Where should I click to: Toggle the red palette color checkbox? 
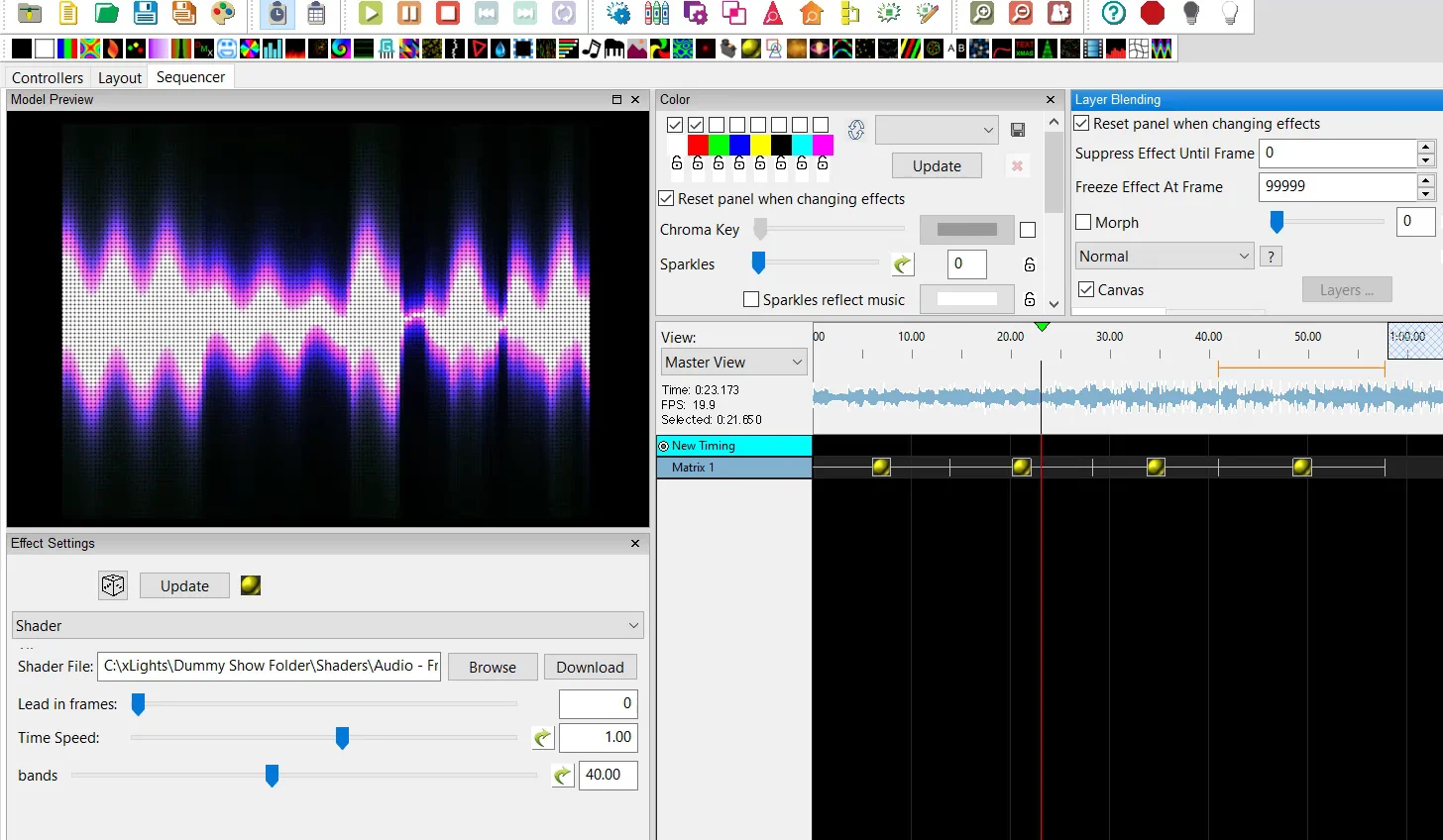tap(696, 125)
